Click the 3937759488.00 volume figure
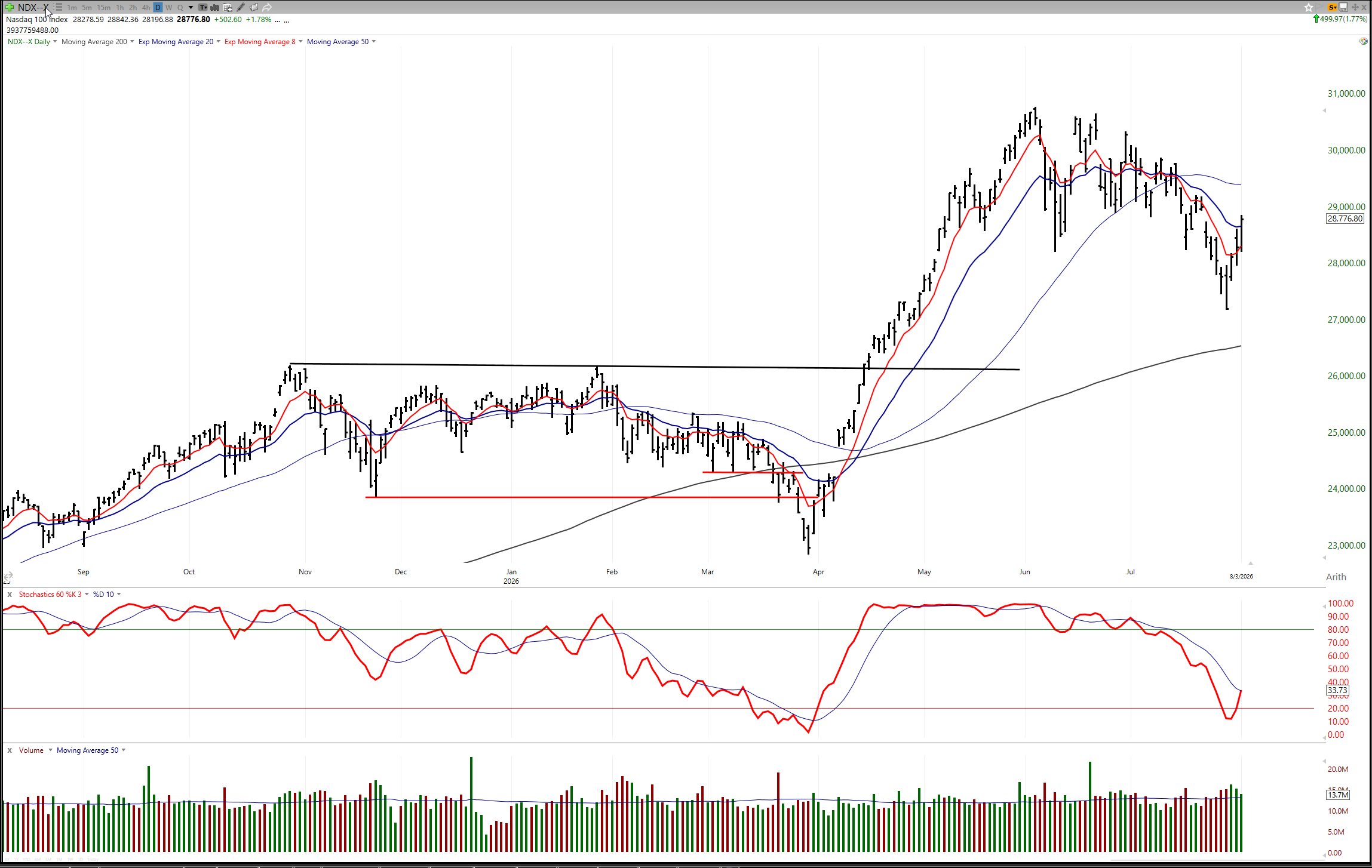Screen dimensions: 1372x868 [x=32, y=30]
